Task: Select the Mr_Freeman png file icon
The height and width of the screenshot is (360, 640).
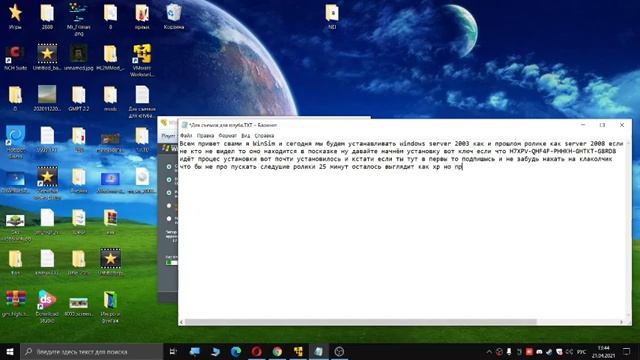Action: [78, 19]
